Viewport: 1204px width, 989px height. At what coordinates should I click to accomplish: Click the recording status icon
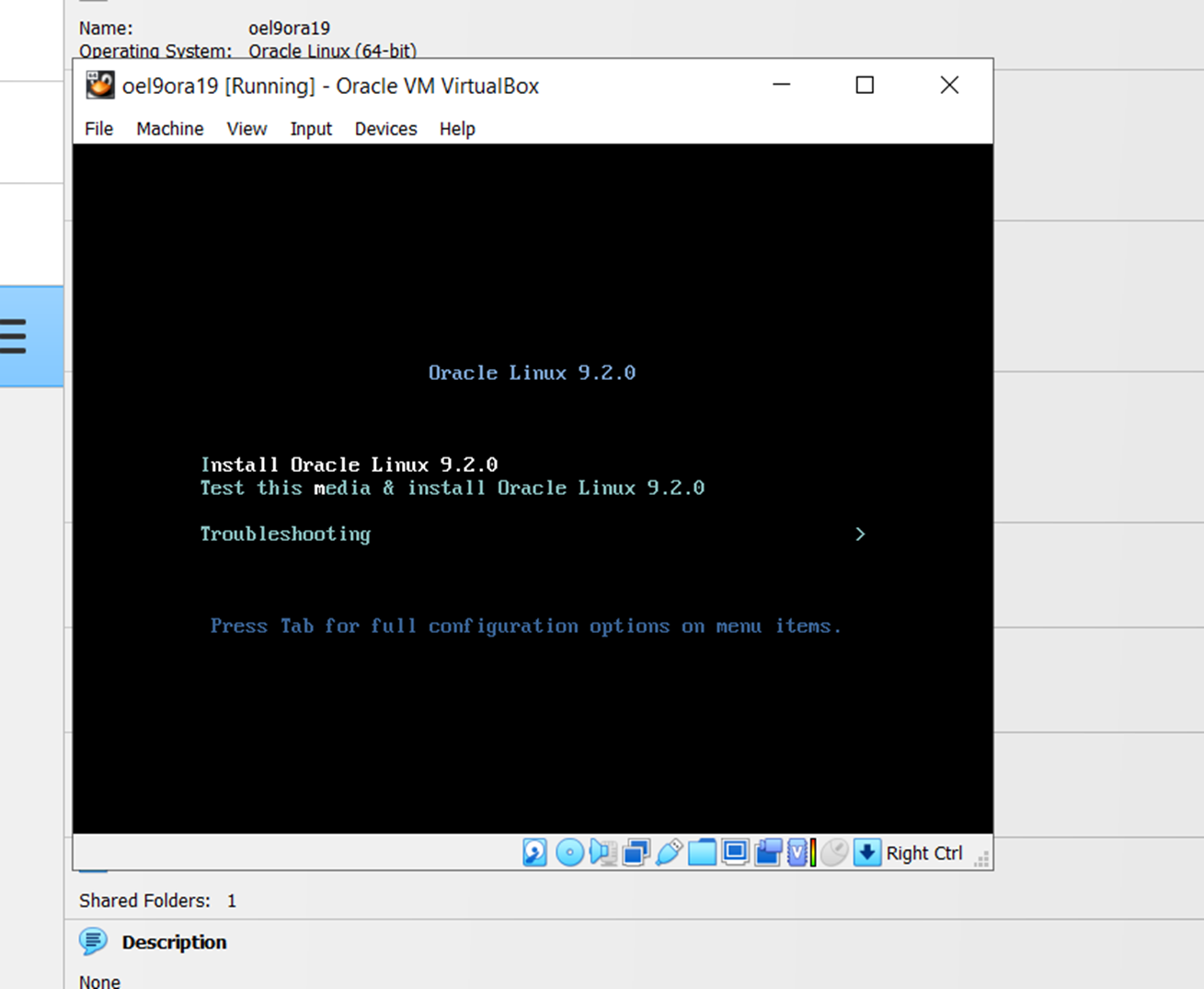click(x=768, y=853)
